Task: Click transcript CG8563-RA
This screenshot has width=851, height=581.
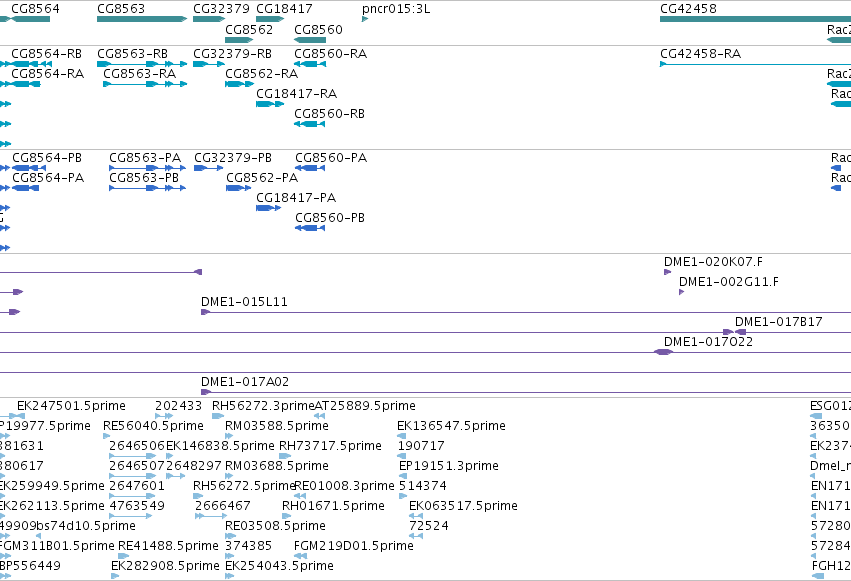Action: click(145, 84)
